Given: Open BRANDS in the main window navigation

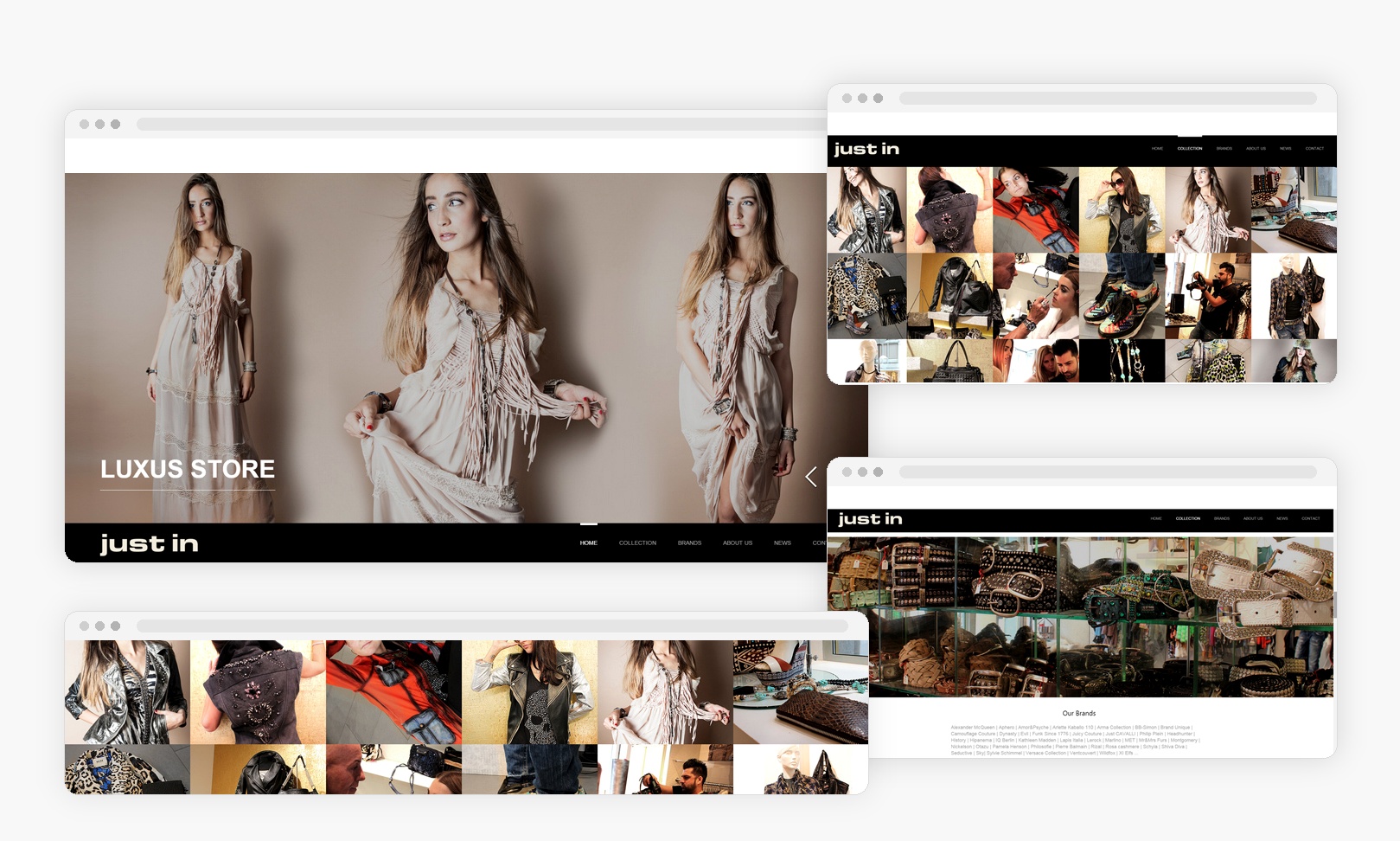Looking at the screenshot, I should click(689, 542).
